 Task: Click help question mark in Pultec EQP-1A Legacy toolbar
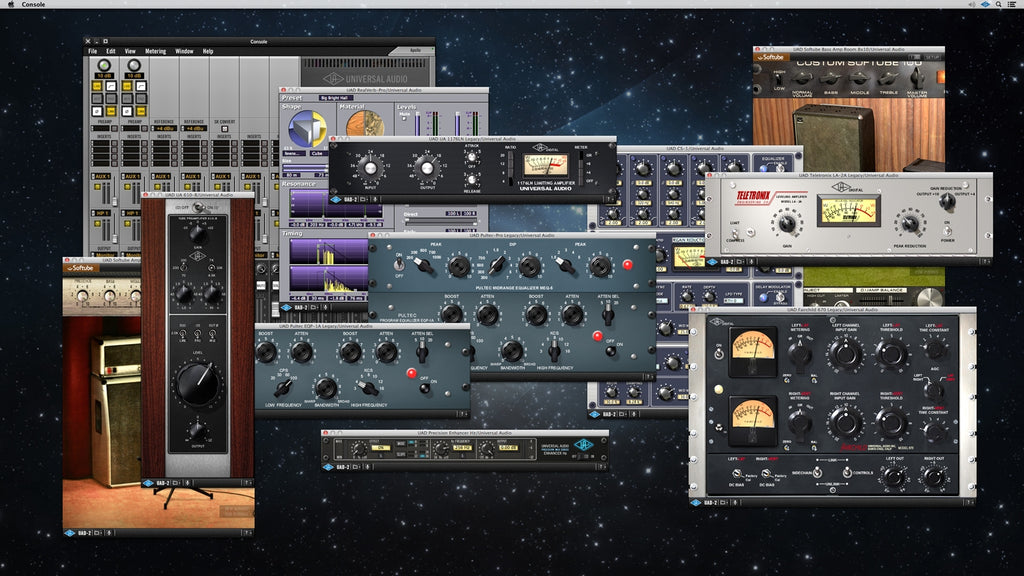[462, 413]
